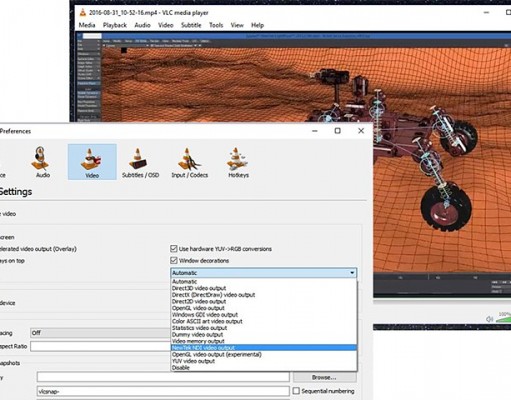
Task: Choose Automatic in the output list
Action: 264,282
